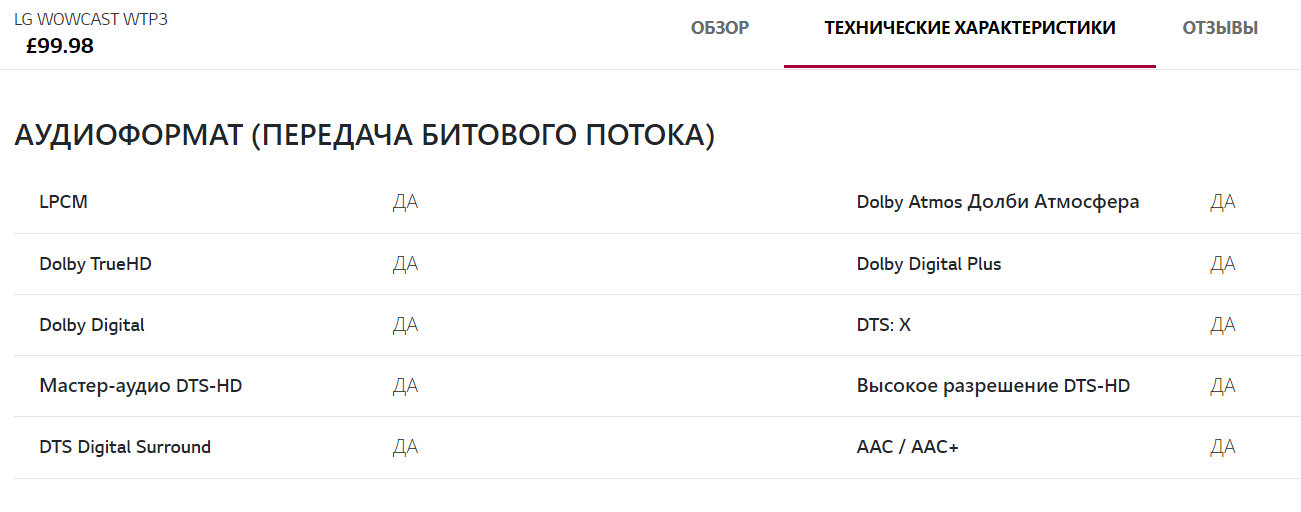Click the ДА value next to LPCM

[405, 202]
